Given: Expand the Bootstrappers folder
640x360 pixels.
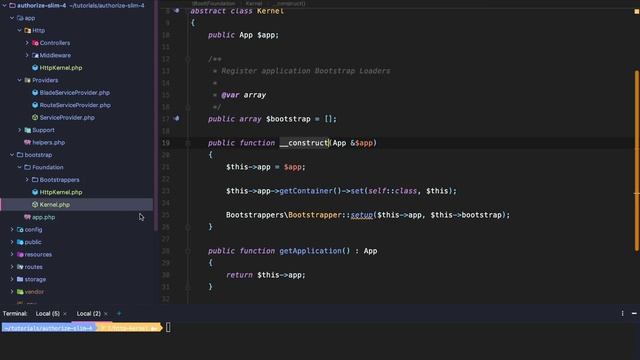Looking at the screenshot, I should coord(27,180).
